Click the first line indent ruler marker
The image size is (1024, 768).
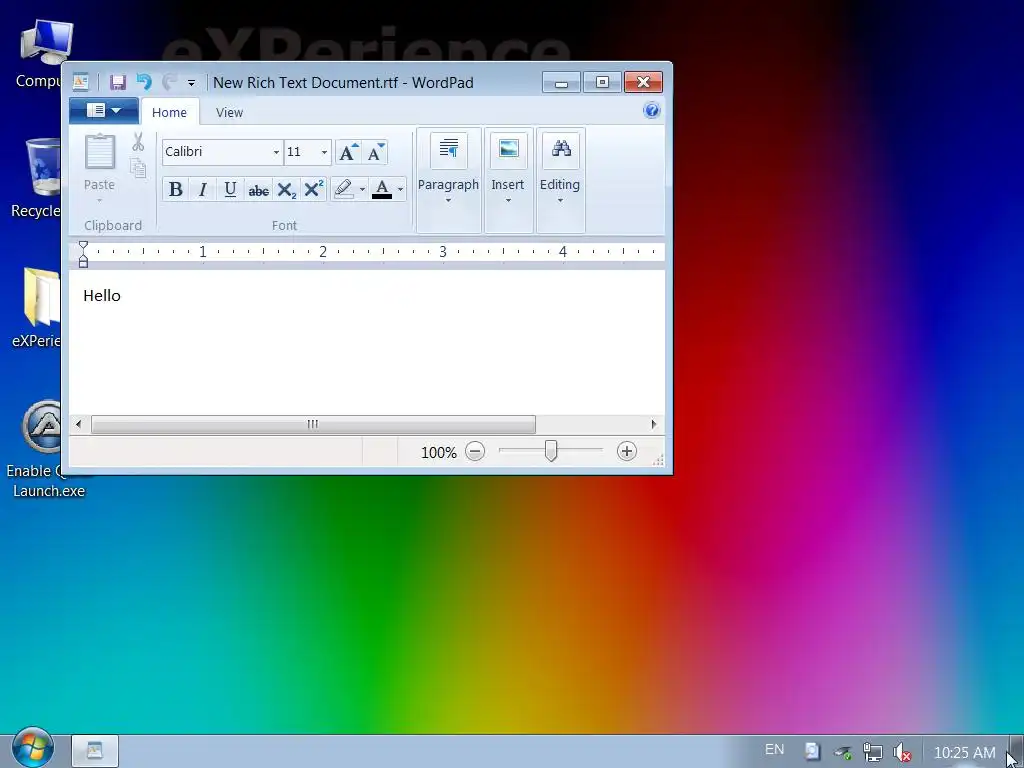tap(83, 246)
